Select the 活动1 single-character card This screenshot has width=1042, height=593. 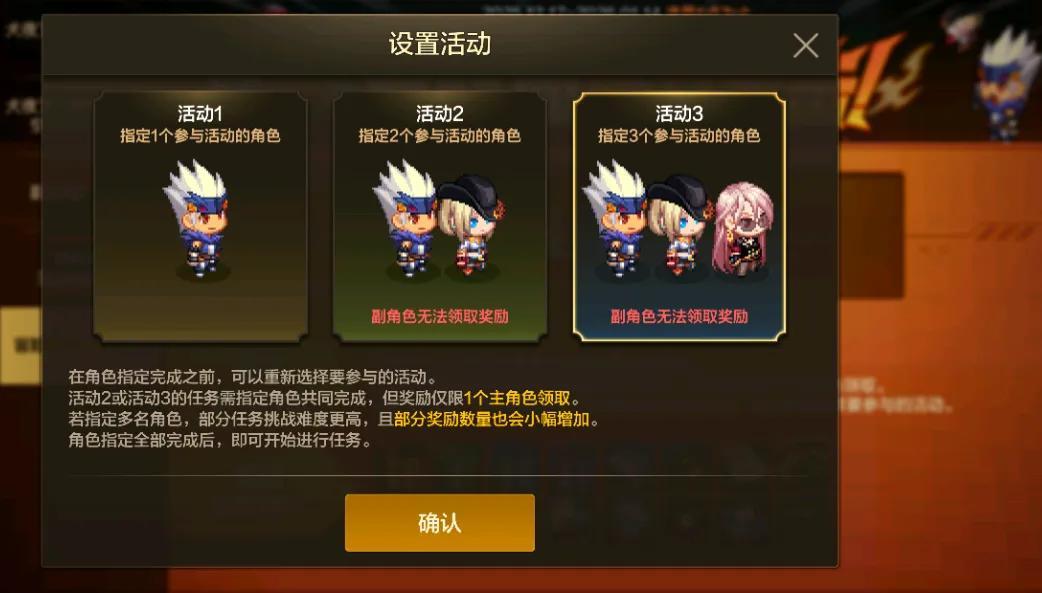click(200, 217)
